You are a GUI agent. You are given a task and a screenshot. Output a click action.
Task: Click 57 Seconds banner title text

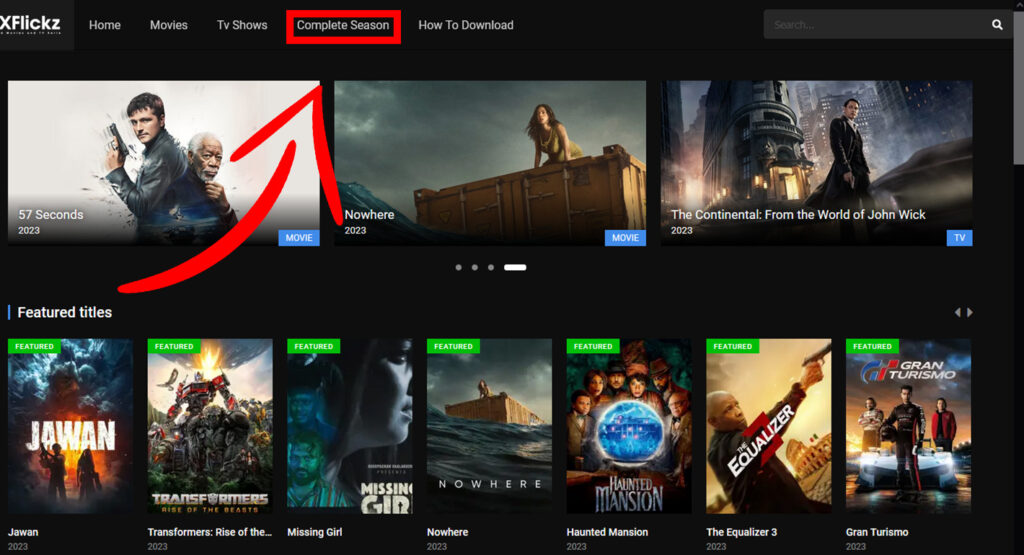[x=51, y=215]
